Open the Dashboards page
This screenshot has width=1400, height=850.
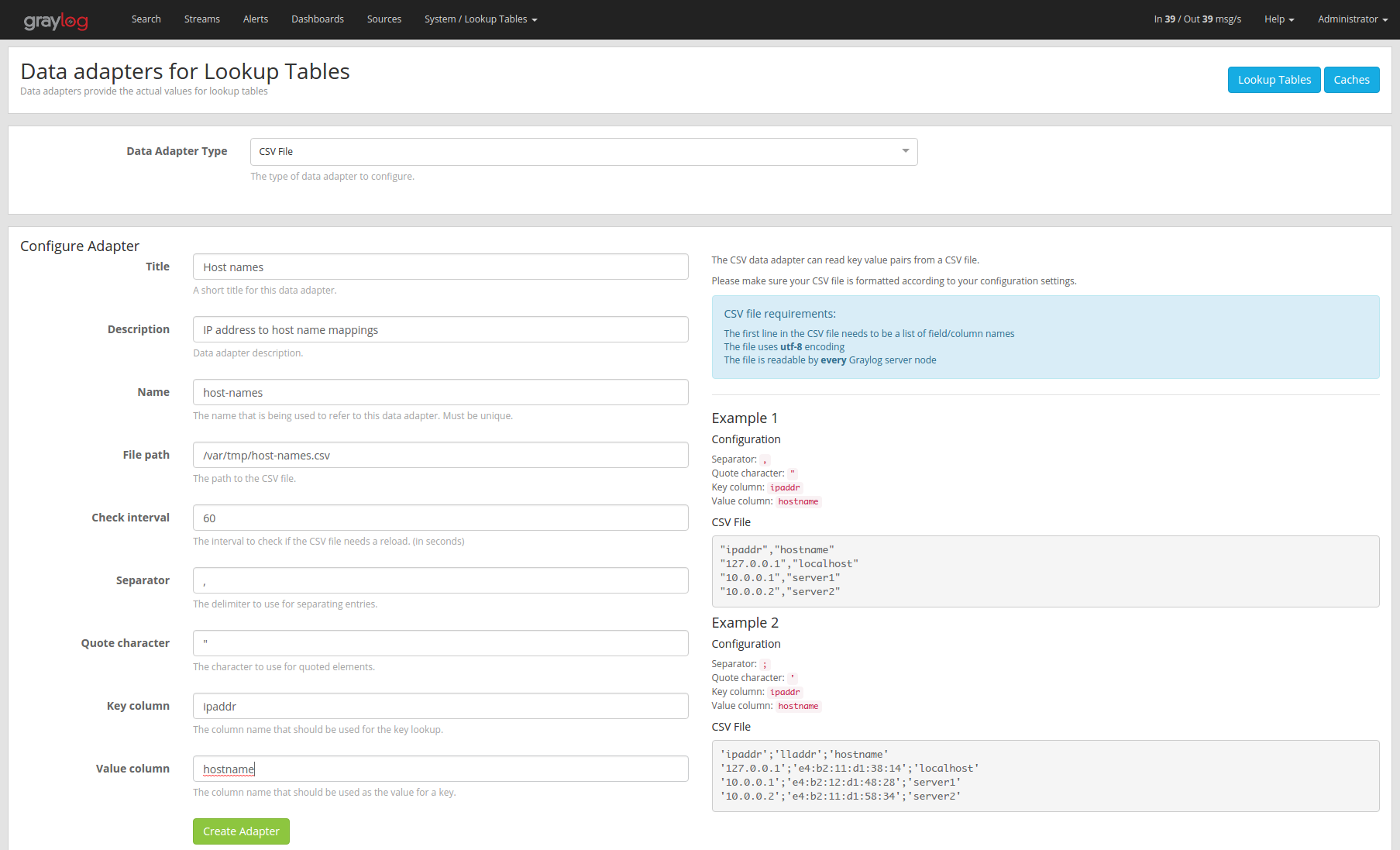(317, 19)
